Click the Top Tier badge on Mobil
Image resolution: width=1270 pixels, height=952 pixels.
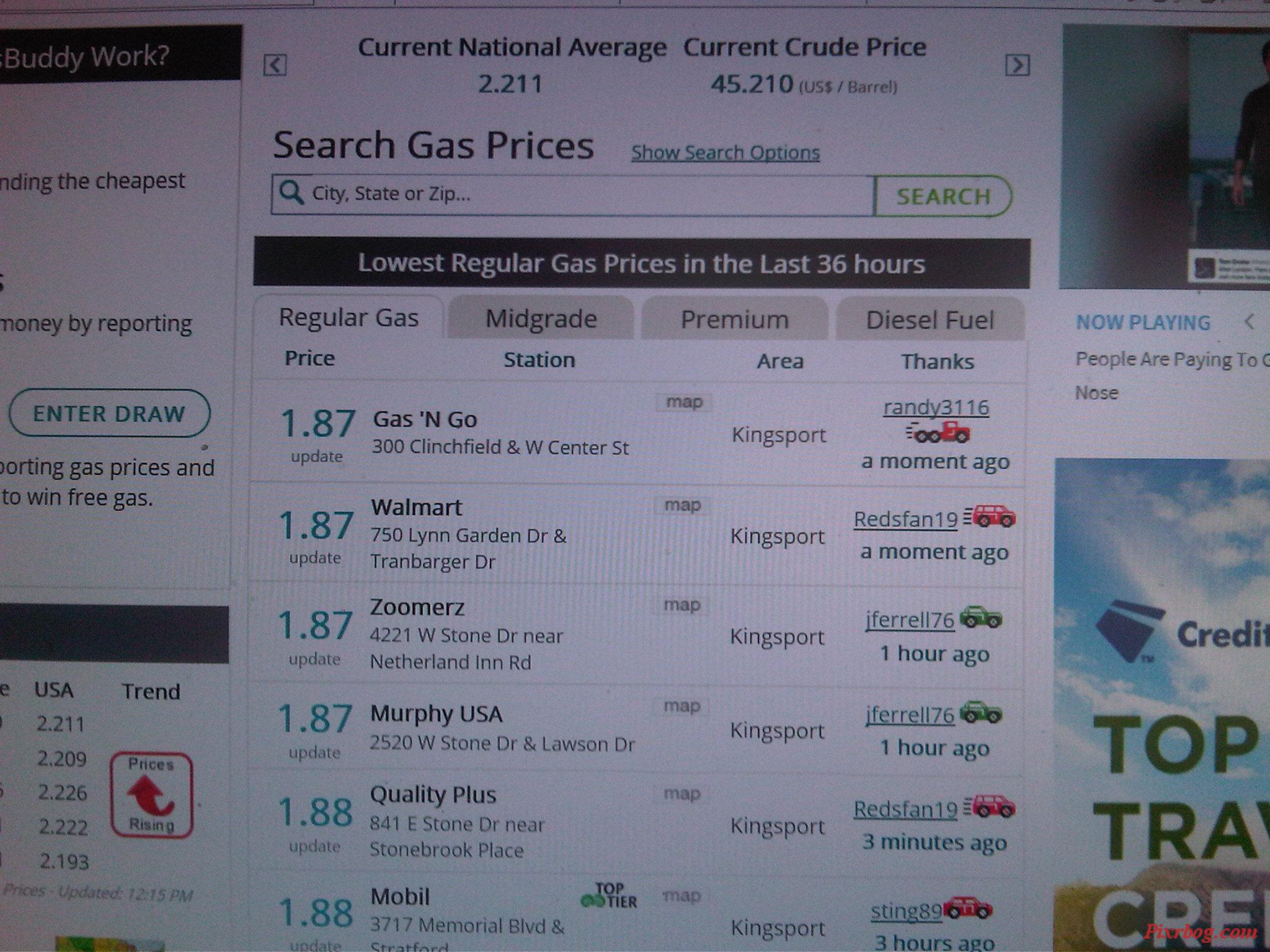[x=609, y=897]
